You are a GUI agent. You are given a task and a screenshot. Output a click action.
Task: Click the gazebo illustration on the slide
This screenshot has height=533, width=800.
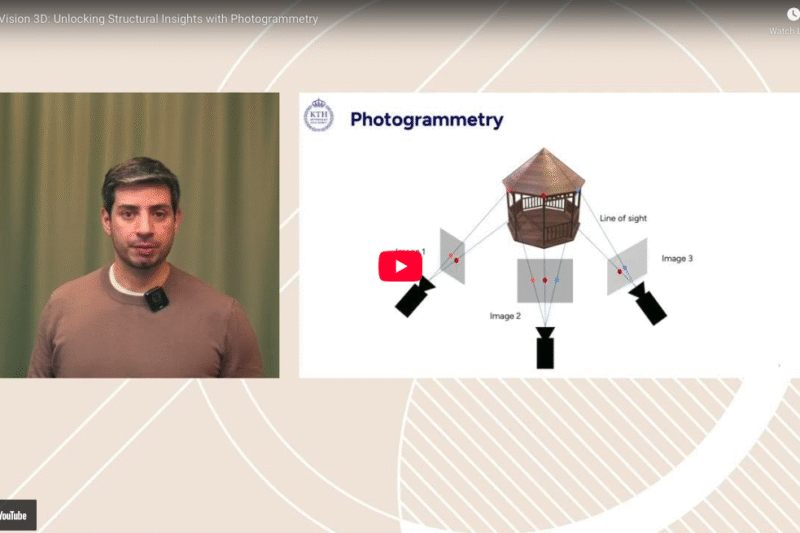click(543, 196)
